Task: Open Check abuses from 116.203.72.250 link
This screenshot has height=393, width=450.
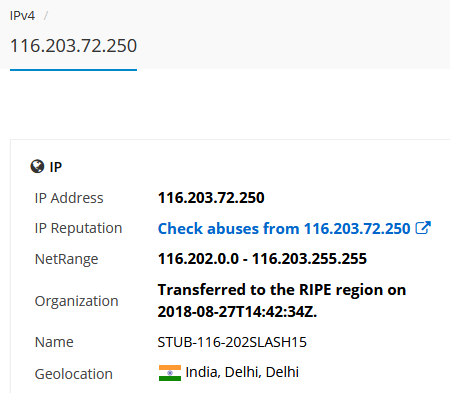Action: (x=284, y=229)
